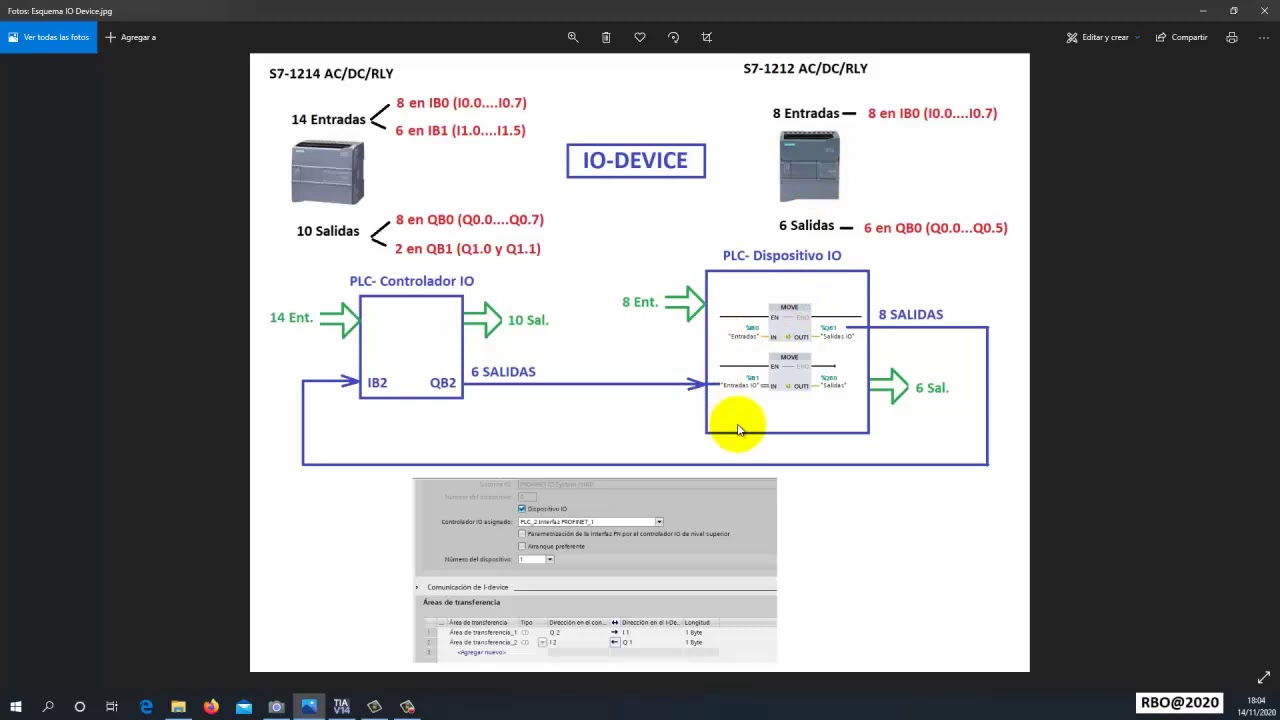Screen dimensions: 1280x720
Task: Click the displayed IO-Device schema image
Action: [x=640, y=362]
